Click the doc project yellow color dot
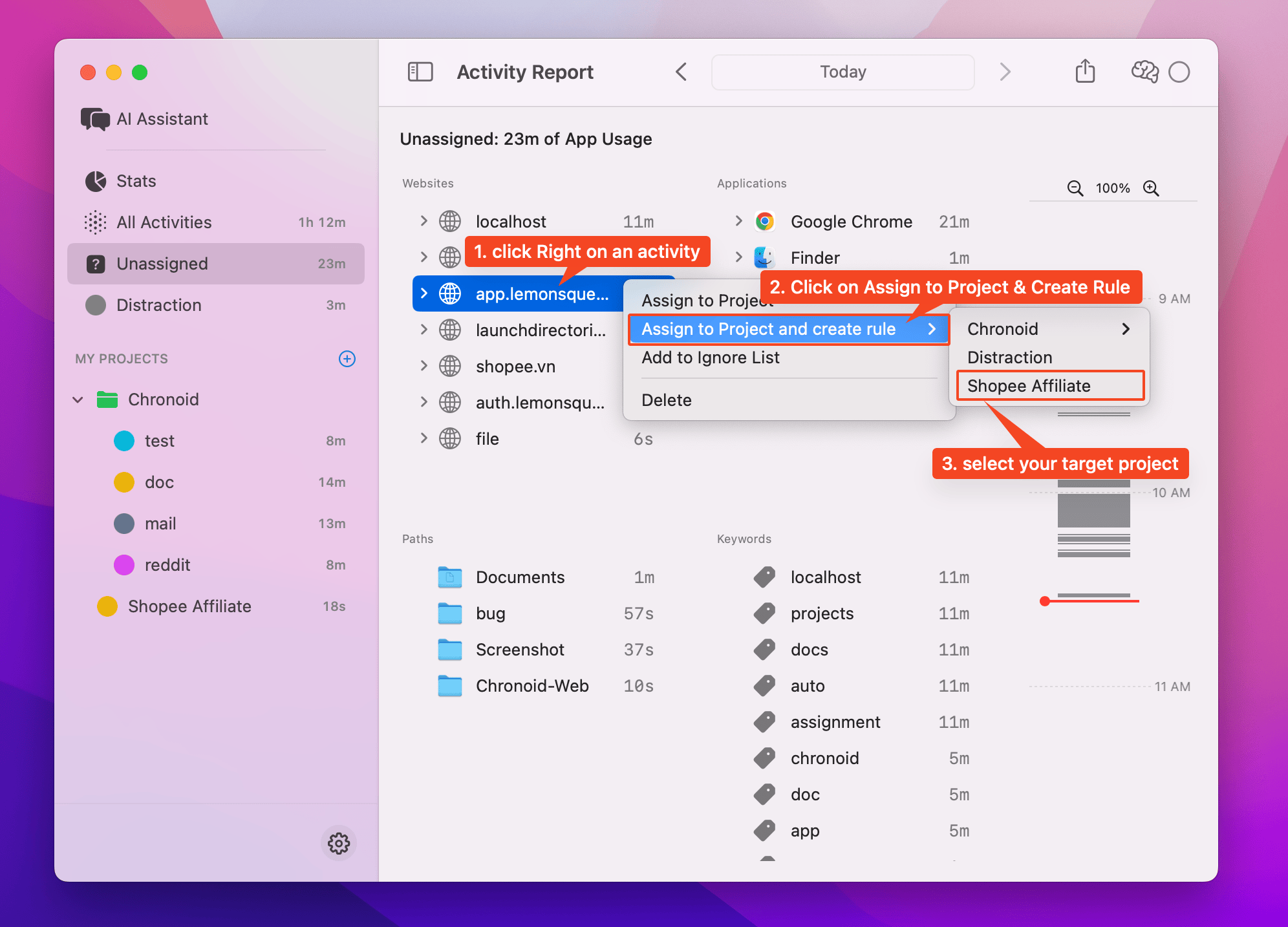The width and height of the screenshot is (1288, 927). (x=124, y=482)
